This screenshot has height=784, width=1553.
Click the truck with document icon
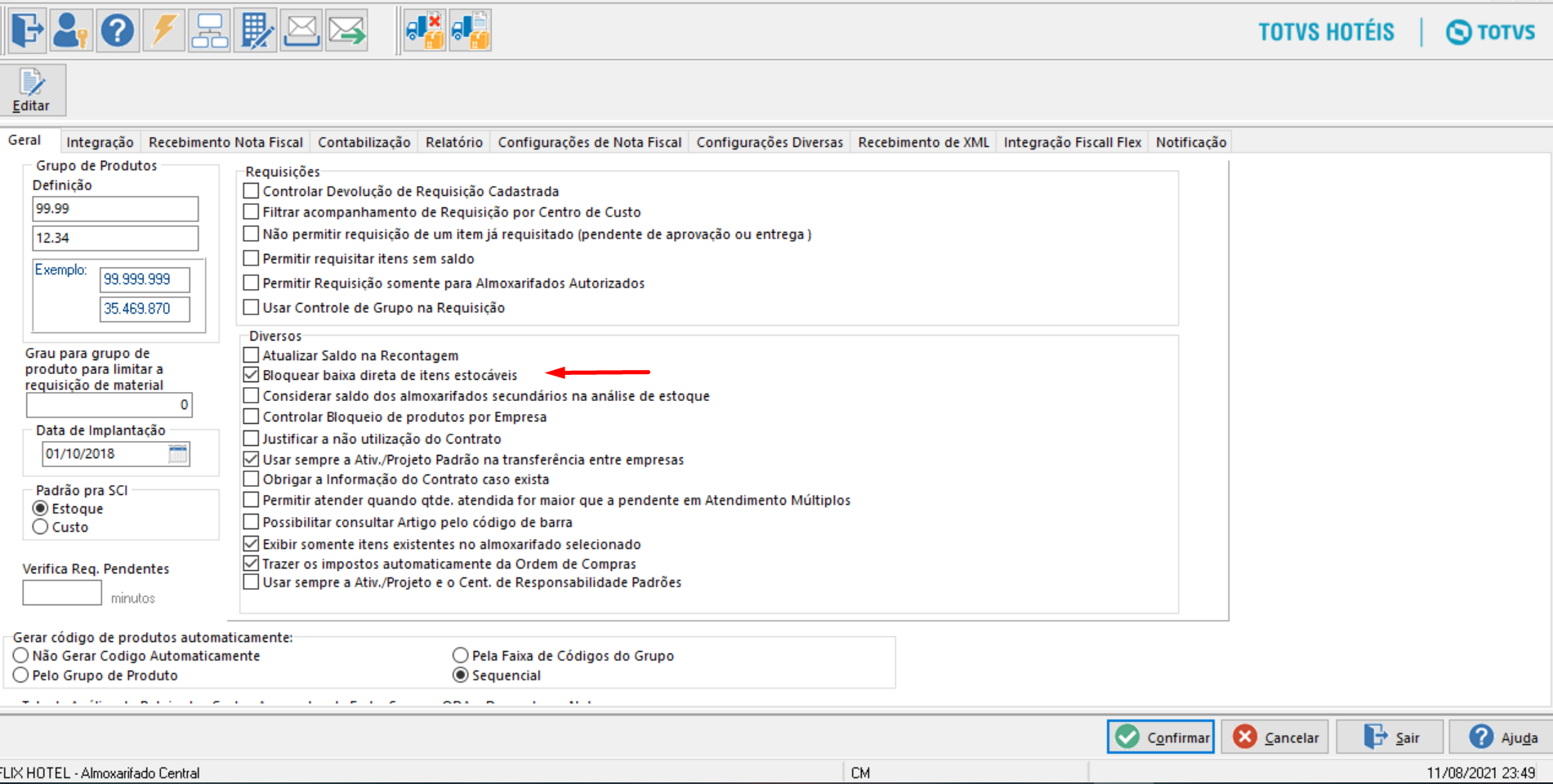point(471,31)
